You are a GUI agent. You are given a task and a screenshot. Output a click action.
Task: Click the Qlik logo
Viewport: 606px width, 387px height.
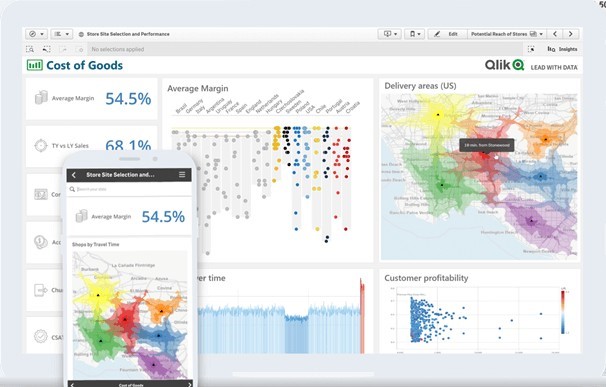click(504, 65)
